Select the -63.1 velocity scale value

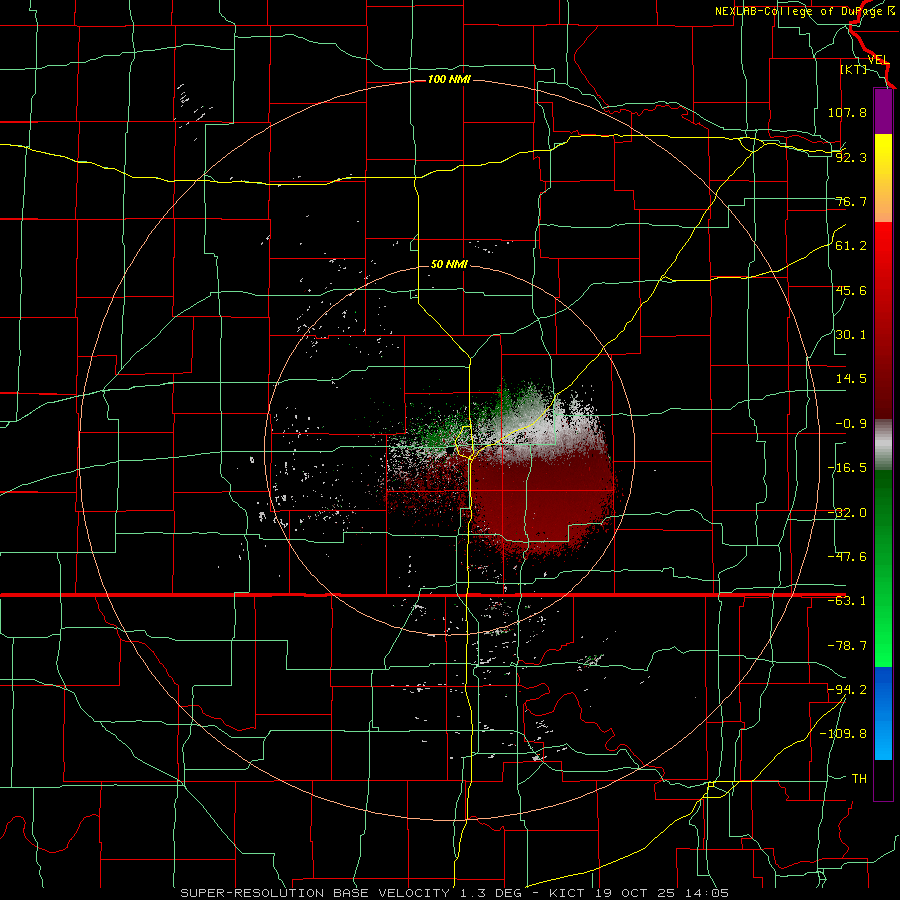[x=847, y=601]
